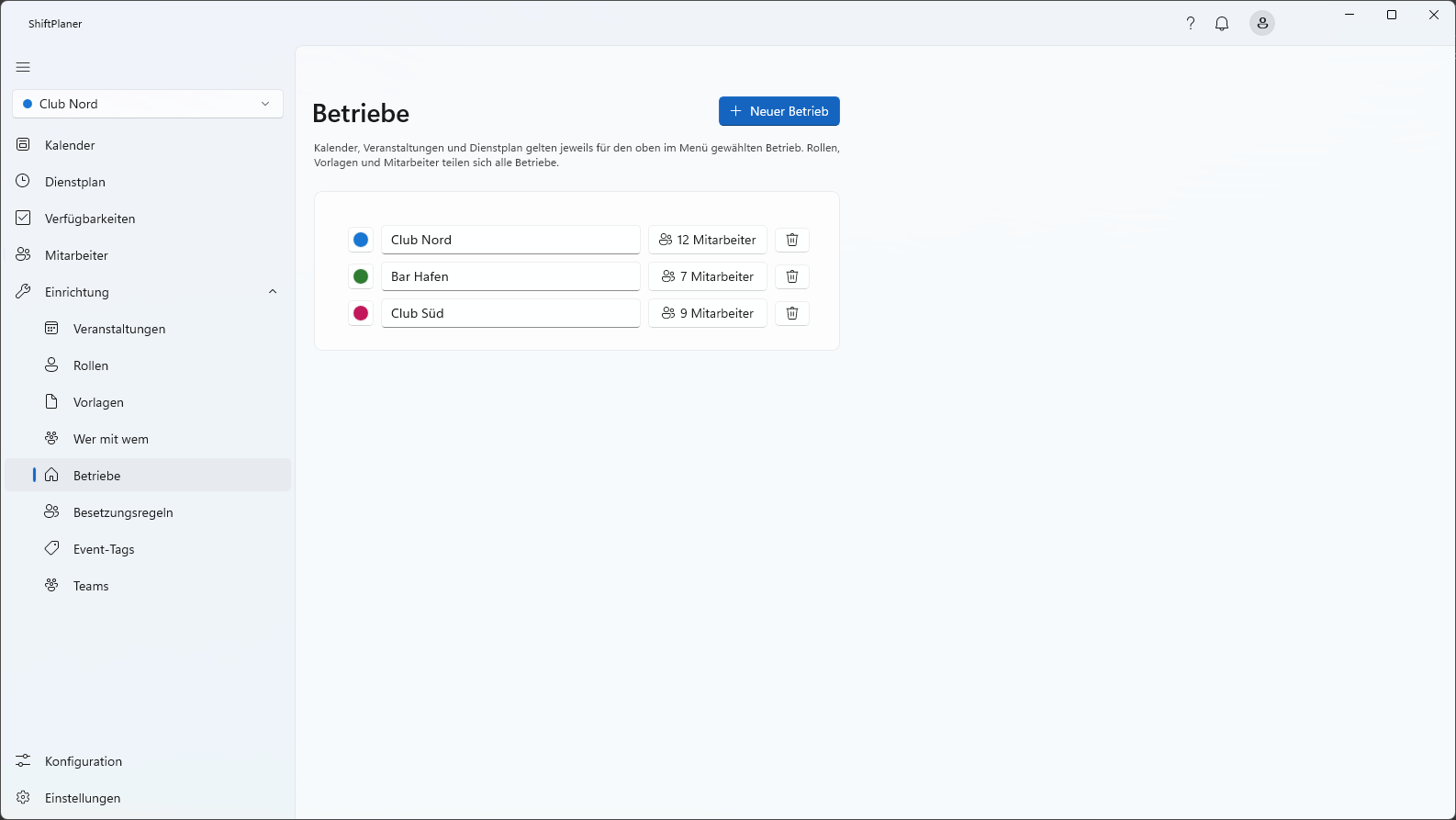Change the pink color of Club Süd
Viewport: 1456px width, 820px height.
tap(361, 313)
